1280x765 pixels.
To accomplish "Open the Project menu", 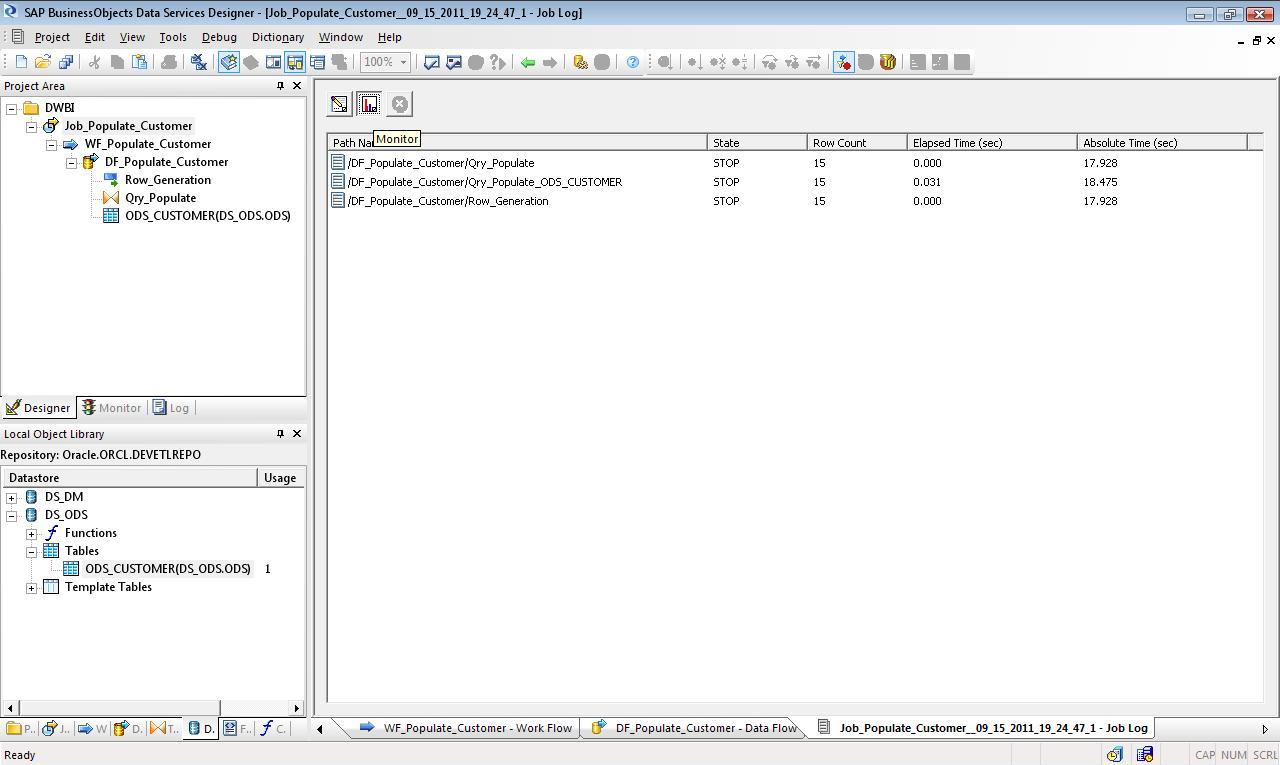I will (52, 37).
